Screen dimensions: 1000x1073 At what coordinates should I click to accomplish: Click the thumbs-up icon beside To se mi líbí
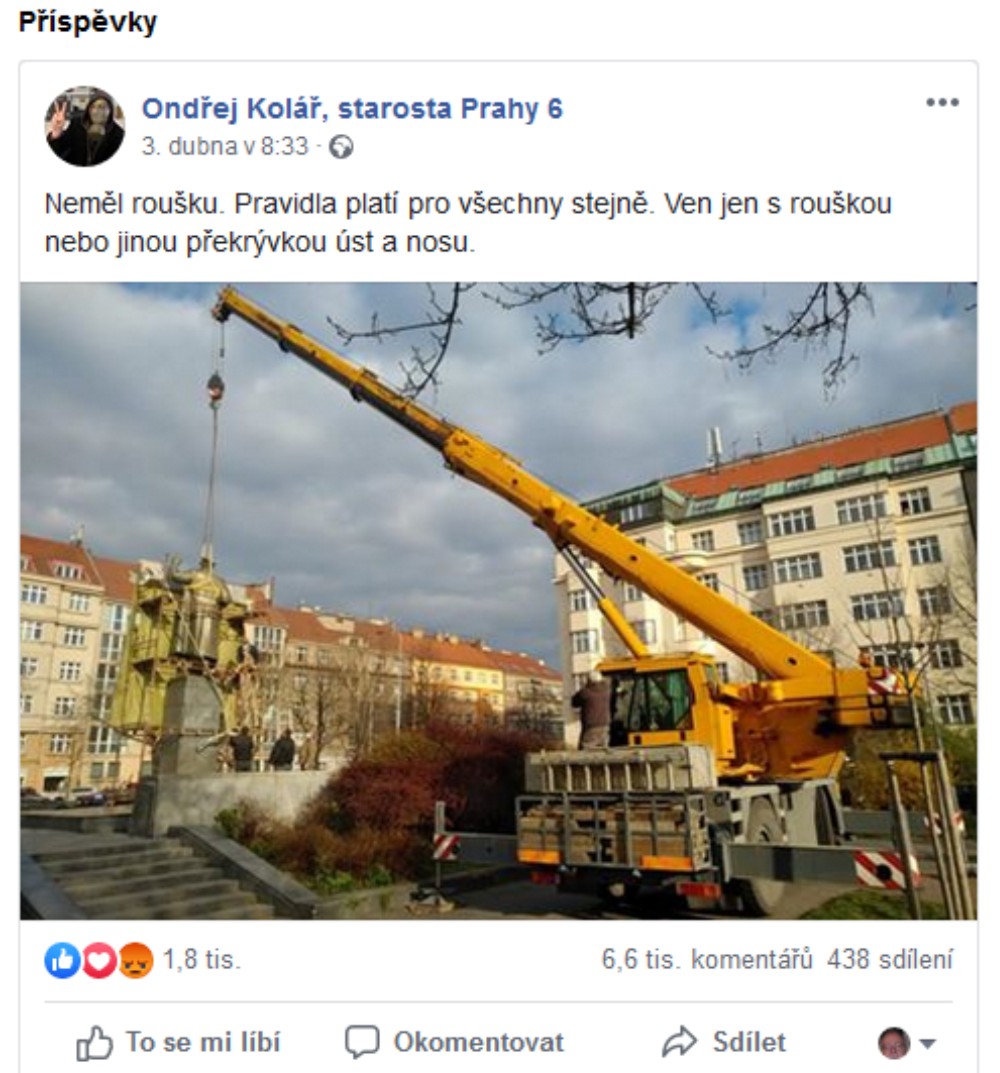click(94, 1043)
